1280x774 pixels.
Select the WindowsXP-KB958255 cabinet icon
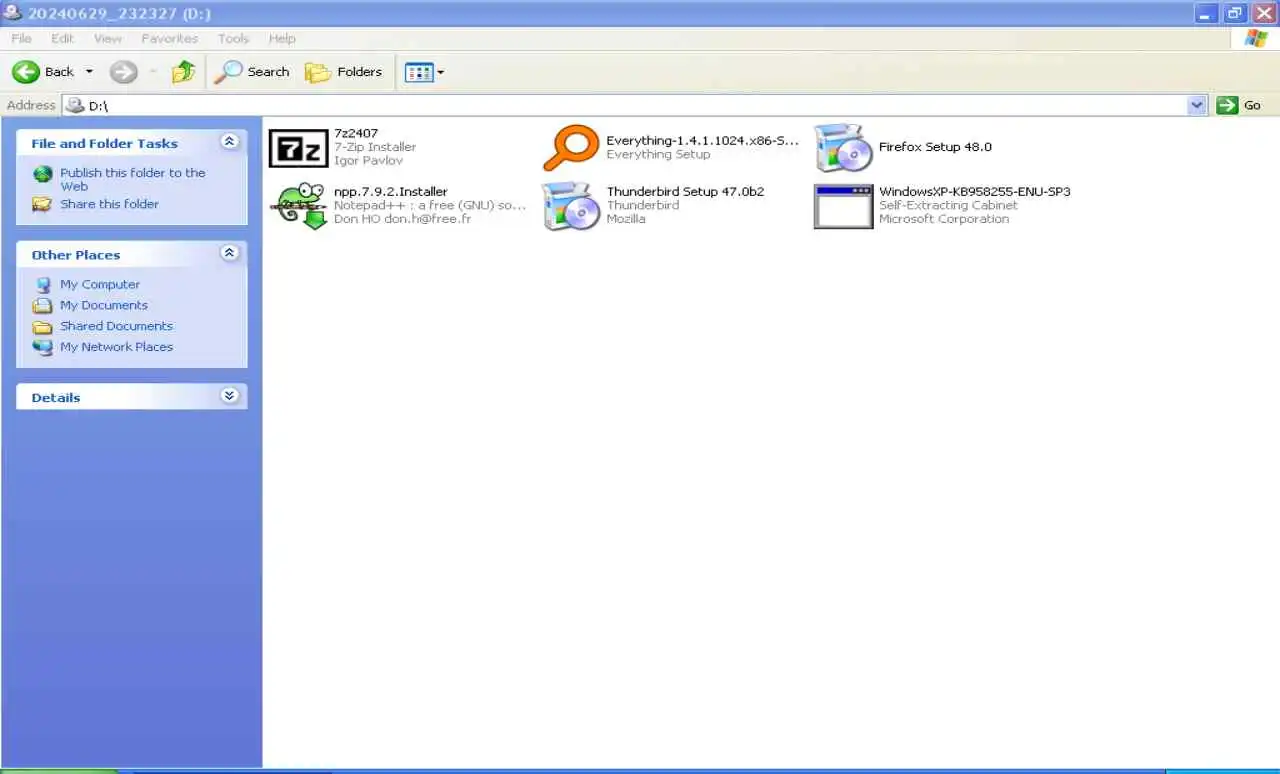(x=843, y=206)
